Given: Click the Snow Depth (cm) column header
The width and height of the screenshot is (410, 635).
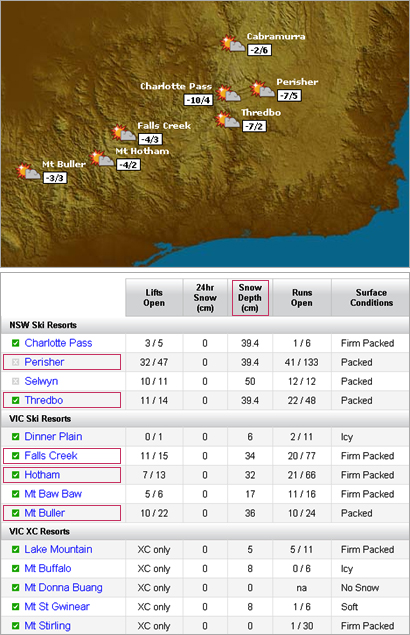Looking at the screenshot, I should pos(250,298).
